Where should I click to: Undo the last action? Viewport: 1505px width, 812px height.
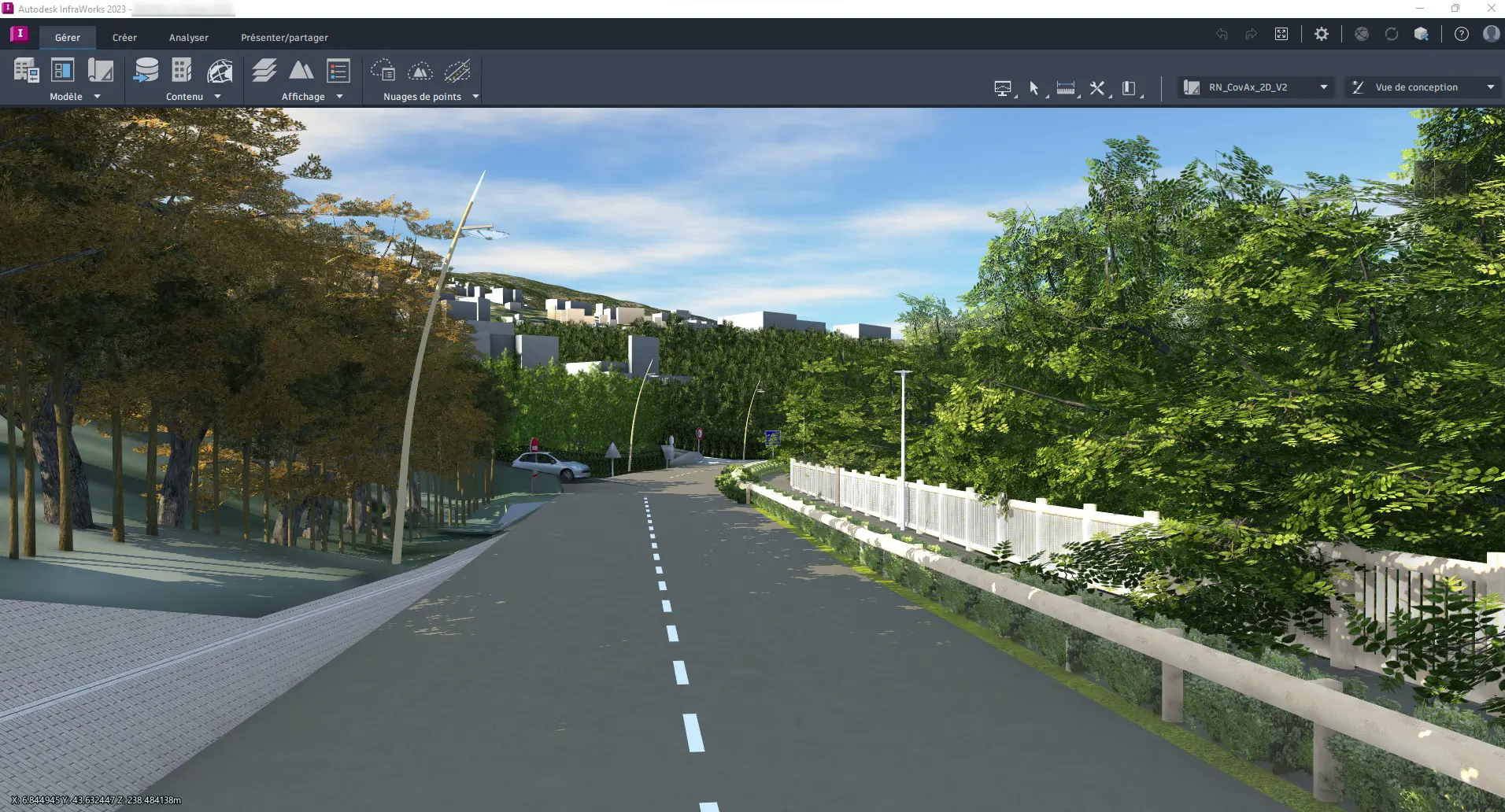click(1222, 34)
